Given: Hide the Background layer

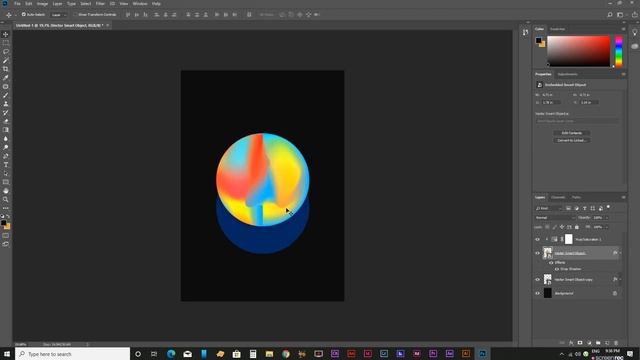Looking at the screenshot, I should [537, 293].
